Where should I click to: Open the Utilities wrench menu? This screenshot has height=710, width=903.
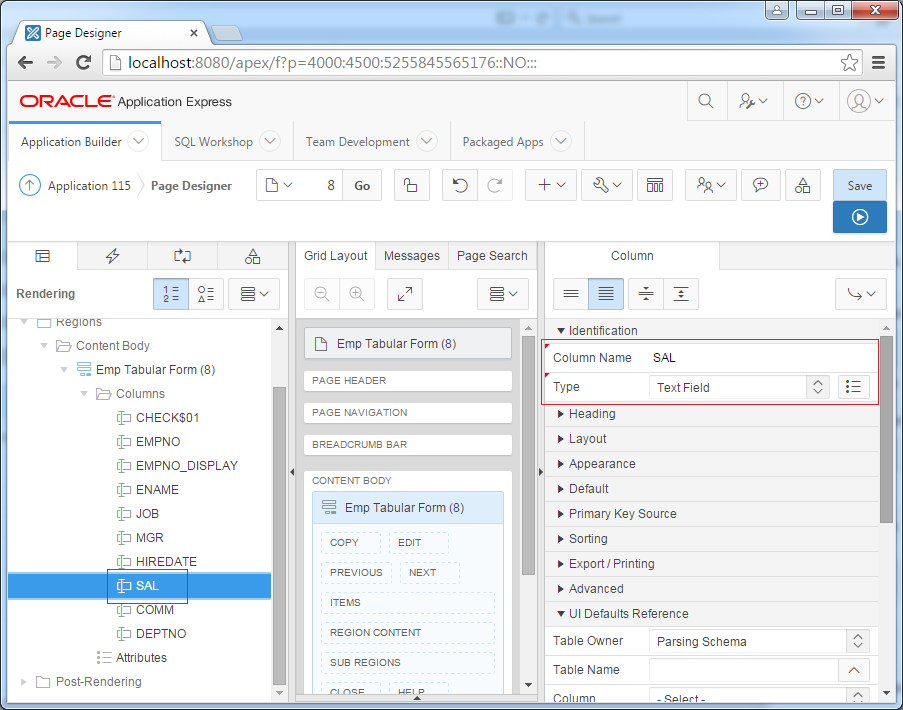pyautogui.click(x=606, y=185)
